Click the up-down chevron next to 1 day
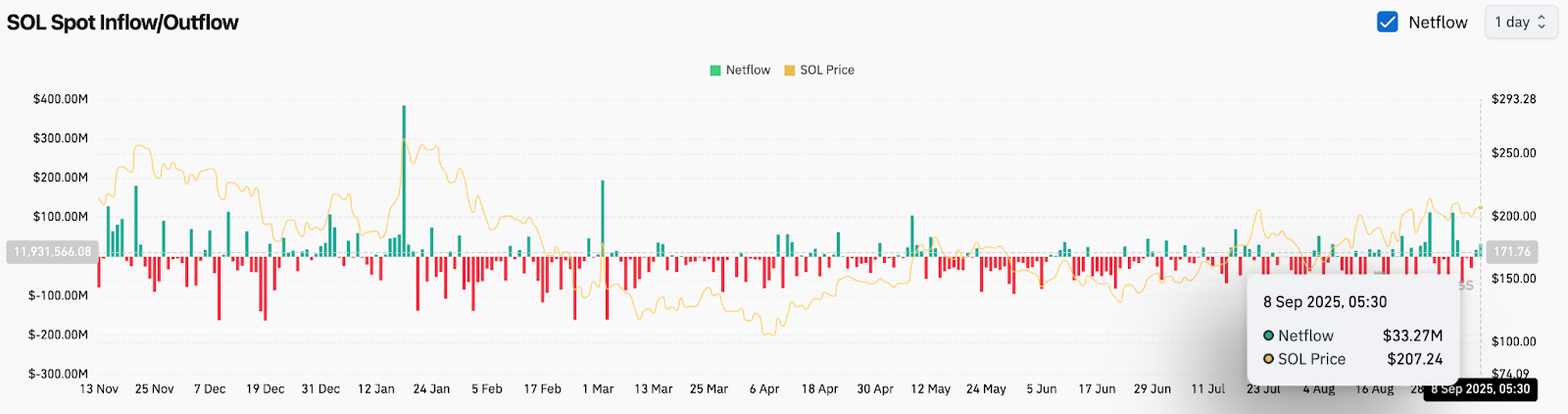 pyautogui.click(x=1542, y=22)
